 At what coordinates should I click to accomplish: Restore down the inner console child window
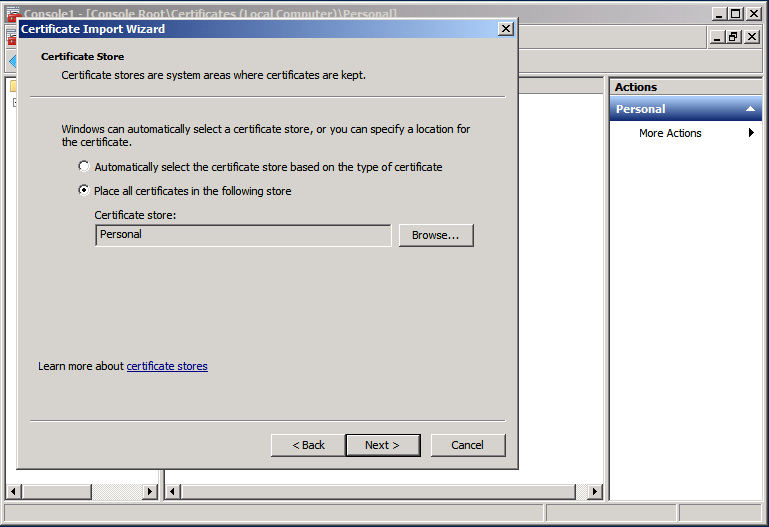point(734,37)
